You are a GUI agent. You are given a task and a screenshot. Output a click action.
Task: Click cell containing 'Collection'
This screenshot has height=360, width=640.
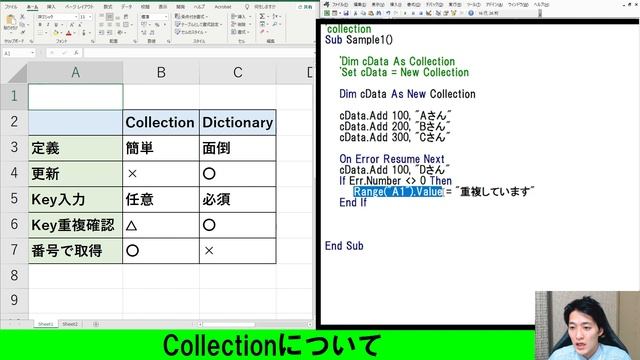pyautogui.click(x=161, y=122)
